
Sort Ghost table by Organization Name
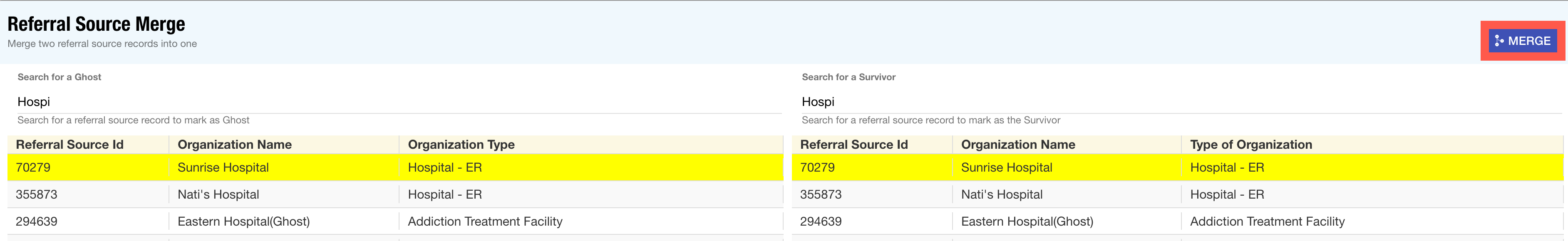pyautogui.click(x=234, y=145)
